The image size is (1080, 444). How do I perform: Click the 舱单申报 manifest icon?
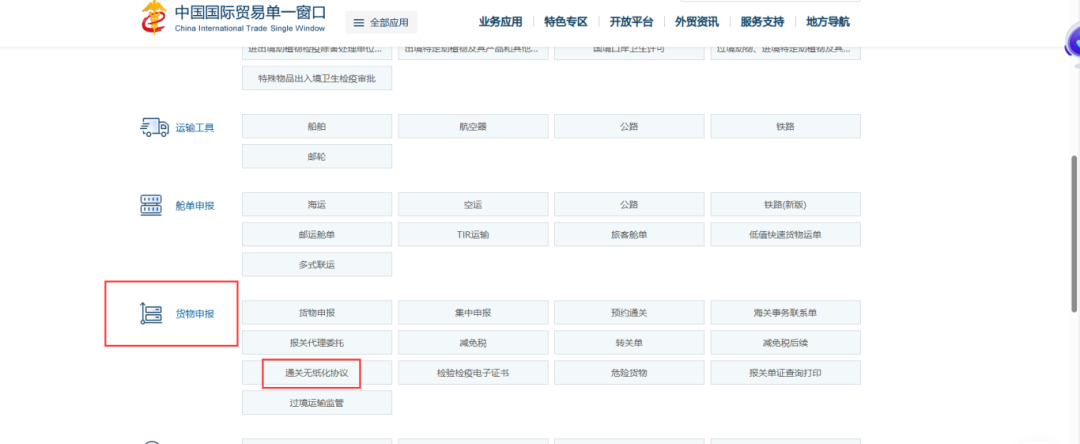(x=152, y=205)
